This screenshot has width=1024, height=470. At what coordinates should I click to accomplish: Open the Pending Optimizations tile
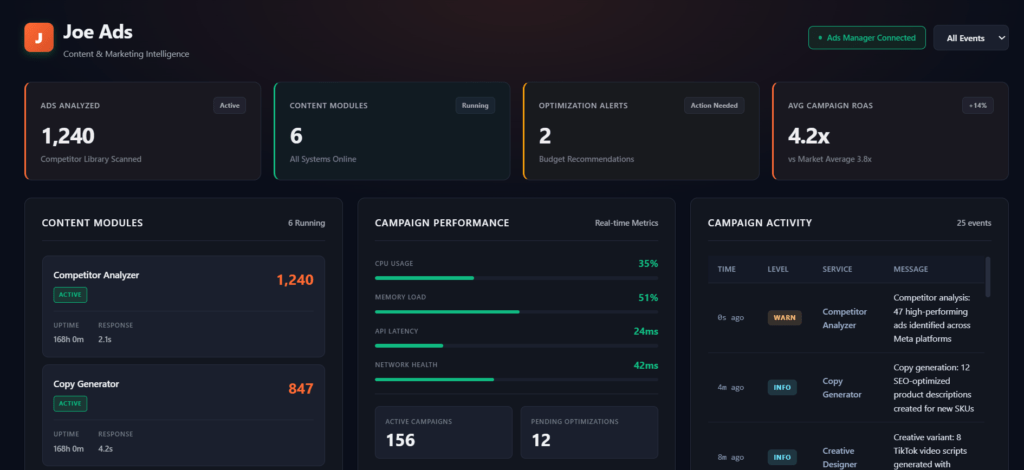[x=589, y=431]
